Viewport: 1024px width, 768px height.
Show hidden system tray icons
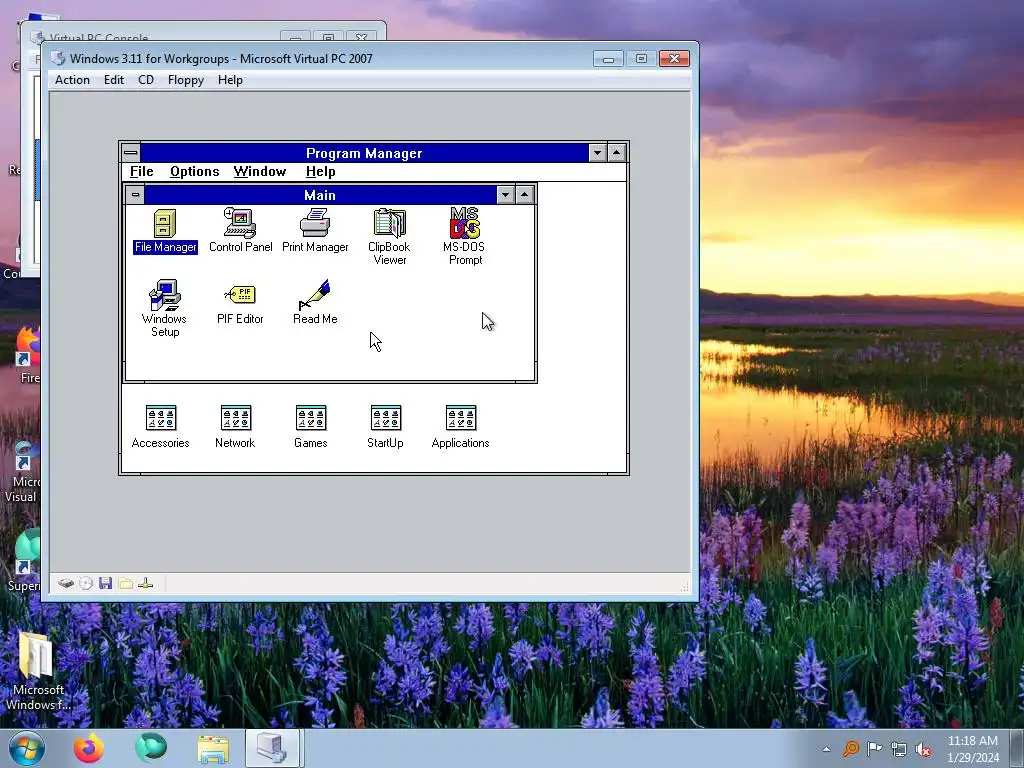pyautogui.click(x=826, y=749)
